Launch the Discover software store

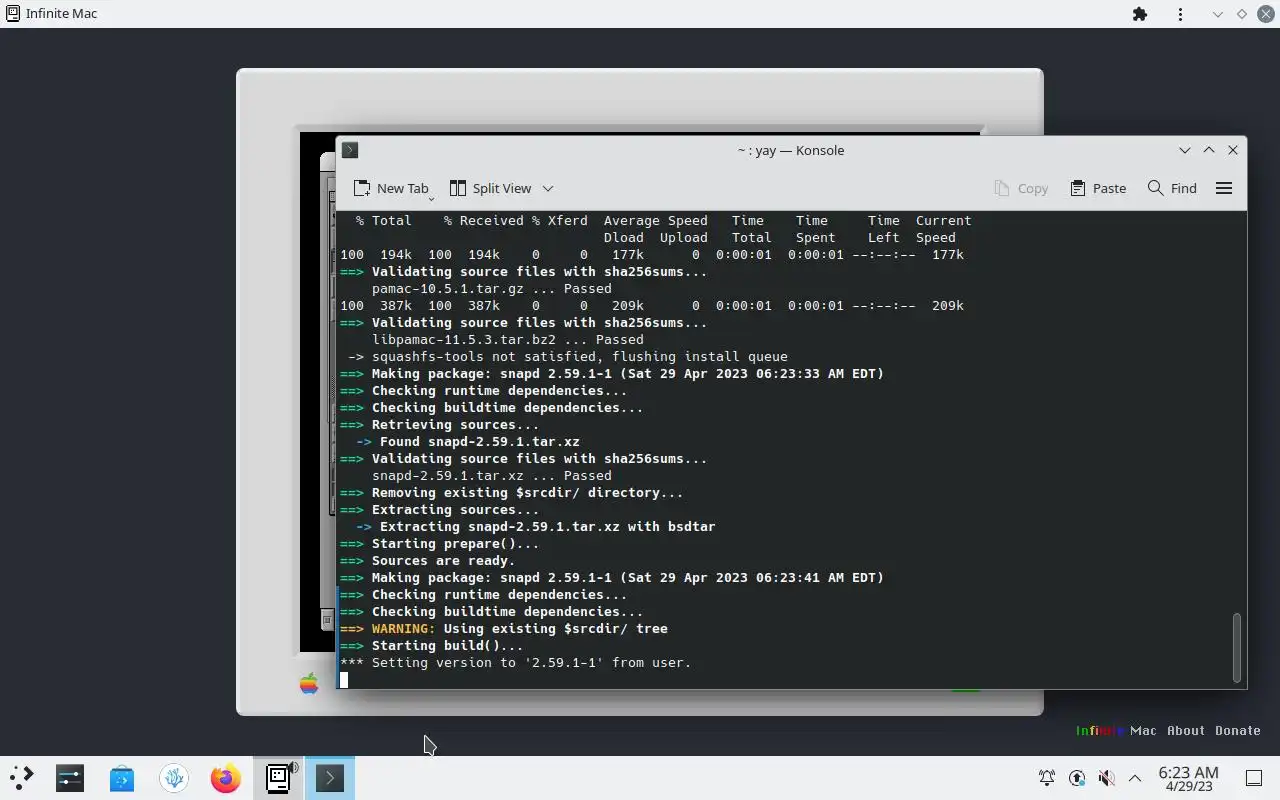coord(122,777)
